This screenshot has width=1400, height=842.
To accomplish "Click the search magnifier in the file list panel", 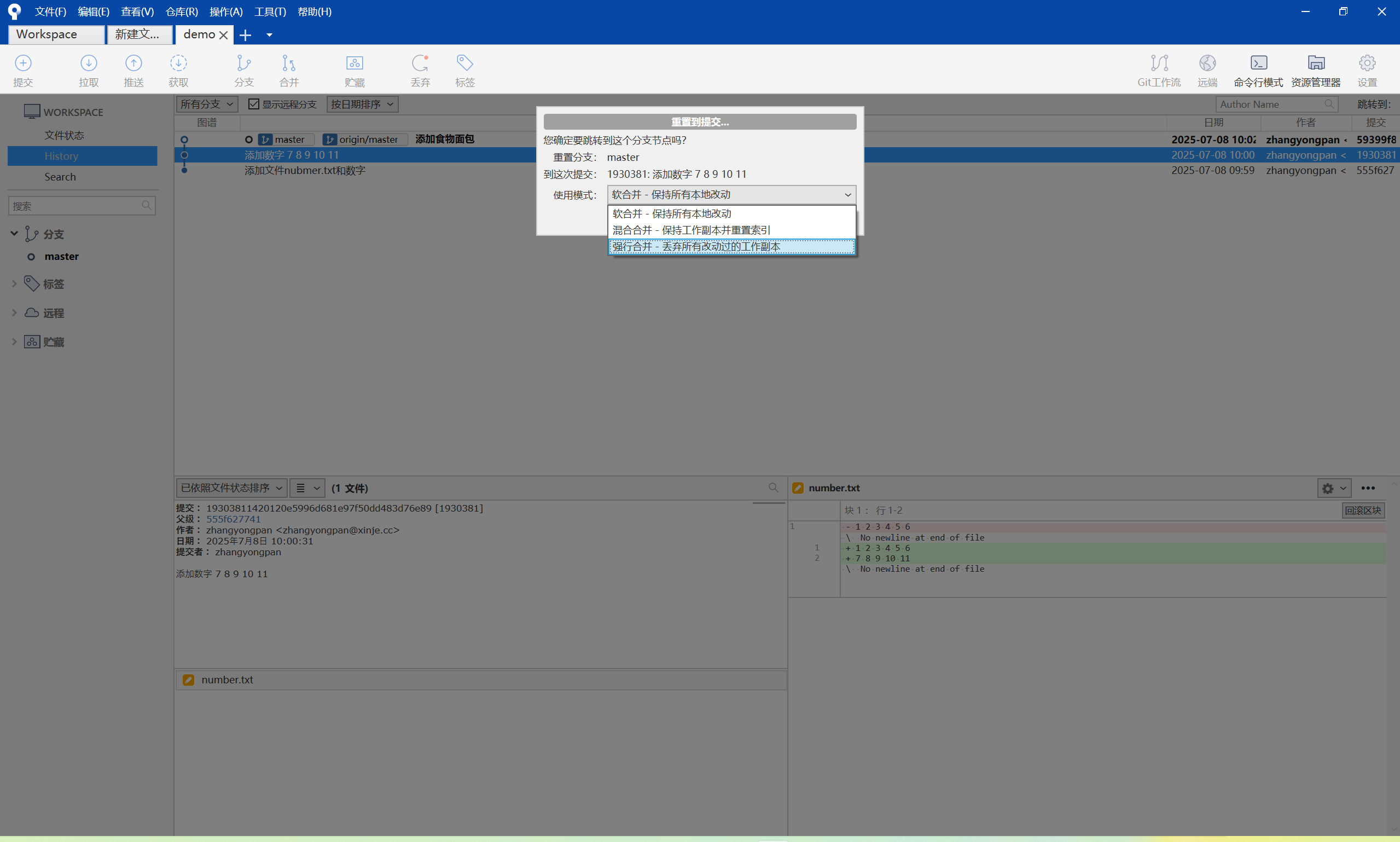I will pyautogui.click(x=773, y=487).
